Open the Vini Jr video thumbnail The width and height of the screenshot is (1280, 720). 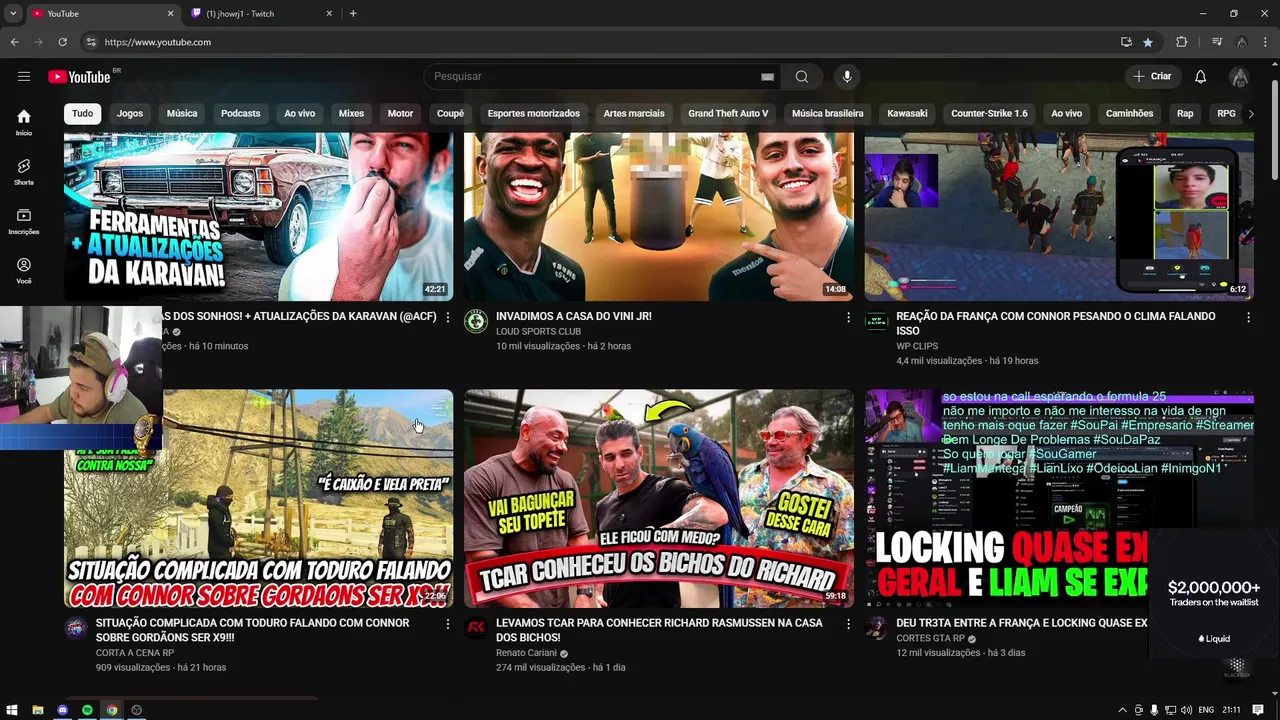click(659, 216)
